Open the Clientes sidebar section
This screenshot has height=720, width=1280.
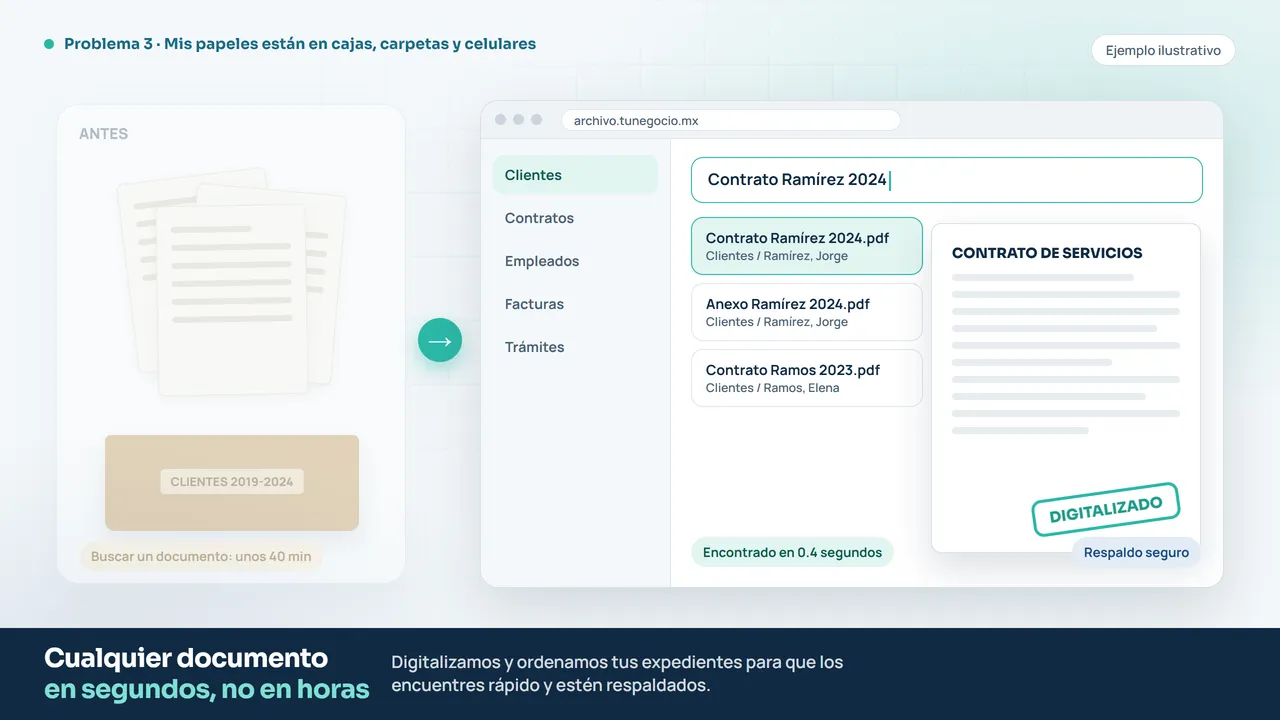[x=575, y=175]
